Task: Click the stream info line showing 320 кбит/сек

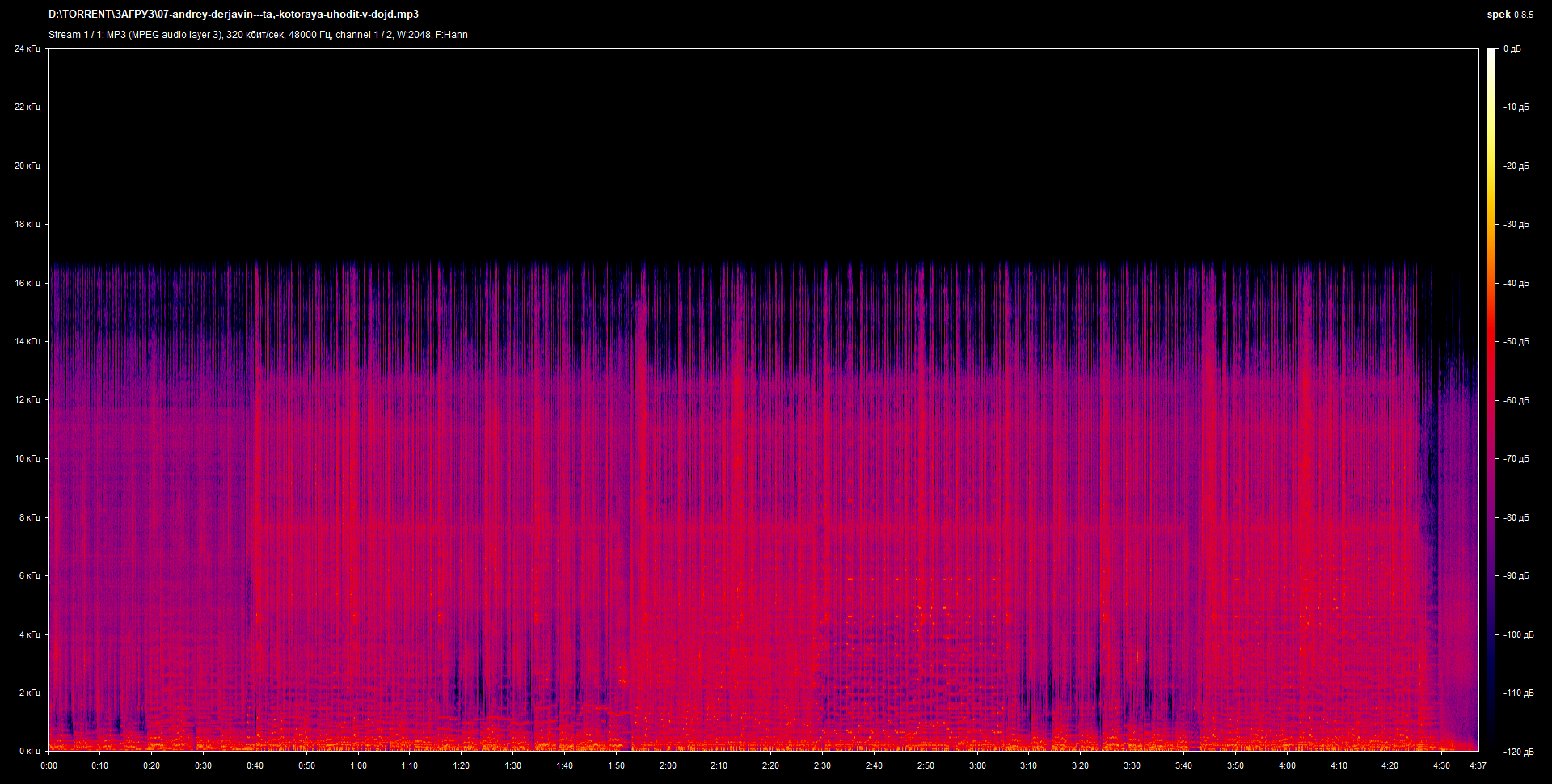Action: (x=258, y=35)
